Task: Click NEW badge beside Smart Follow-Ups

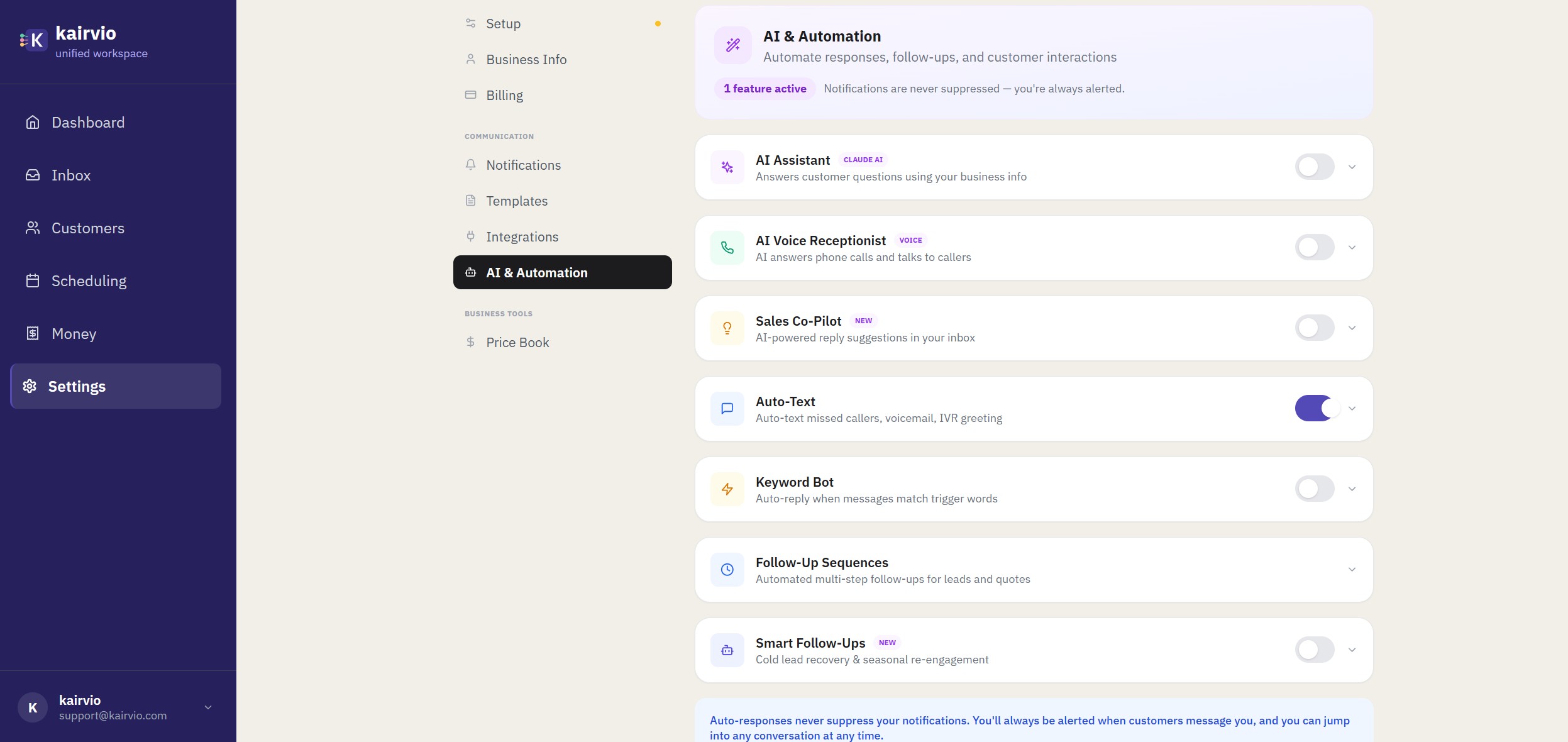Action: click(887, 643)
